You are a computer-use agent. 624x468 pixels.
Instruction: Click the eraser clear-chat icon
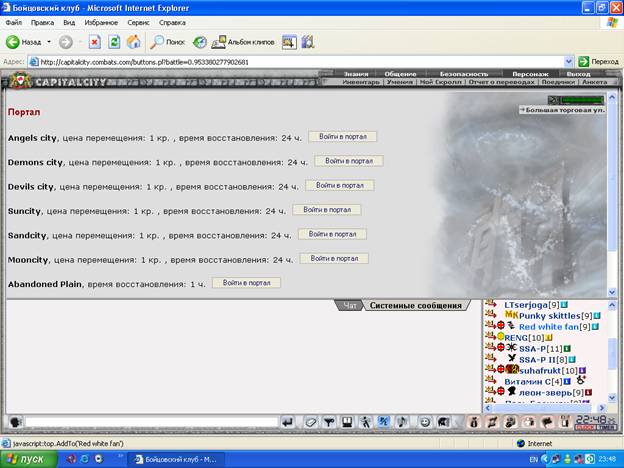pos(310,422)
